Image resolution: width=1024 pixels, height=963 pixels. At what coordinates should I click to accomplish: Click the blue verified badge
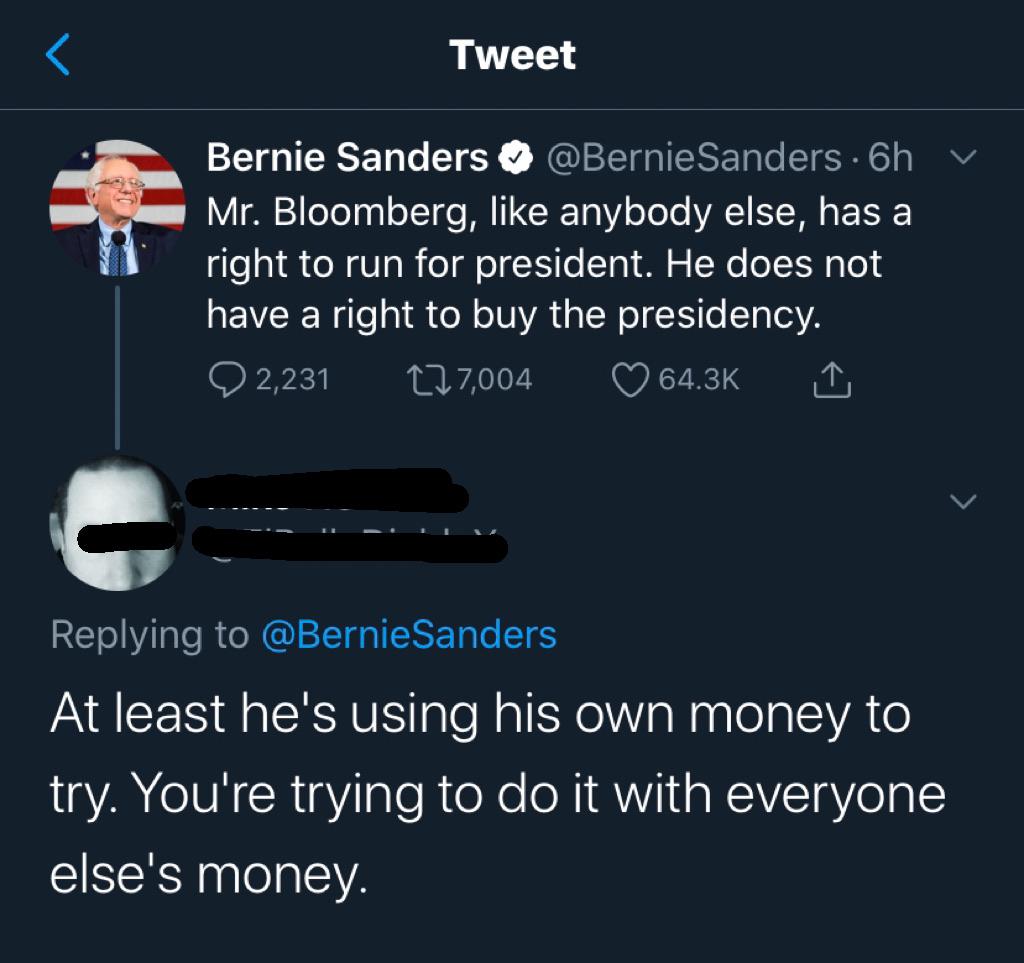tap(513, 158)
